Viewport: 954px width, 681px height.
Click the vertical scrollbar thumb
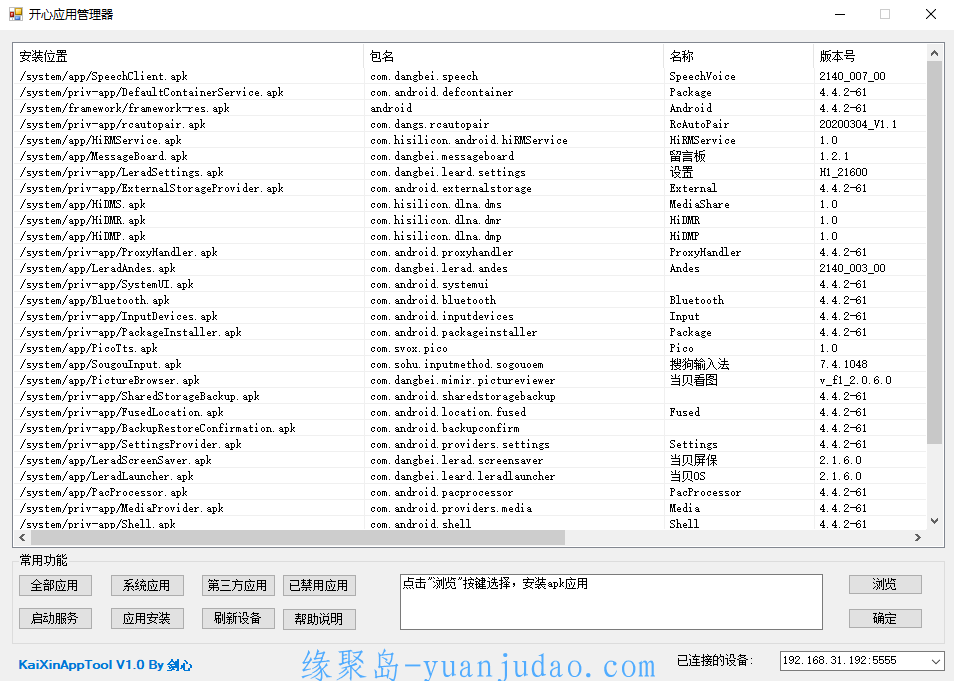[x=935, y=253]
